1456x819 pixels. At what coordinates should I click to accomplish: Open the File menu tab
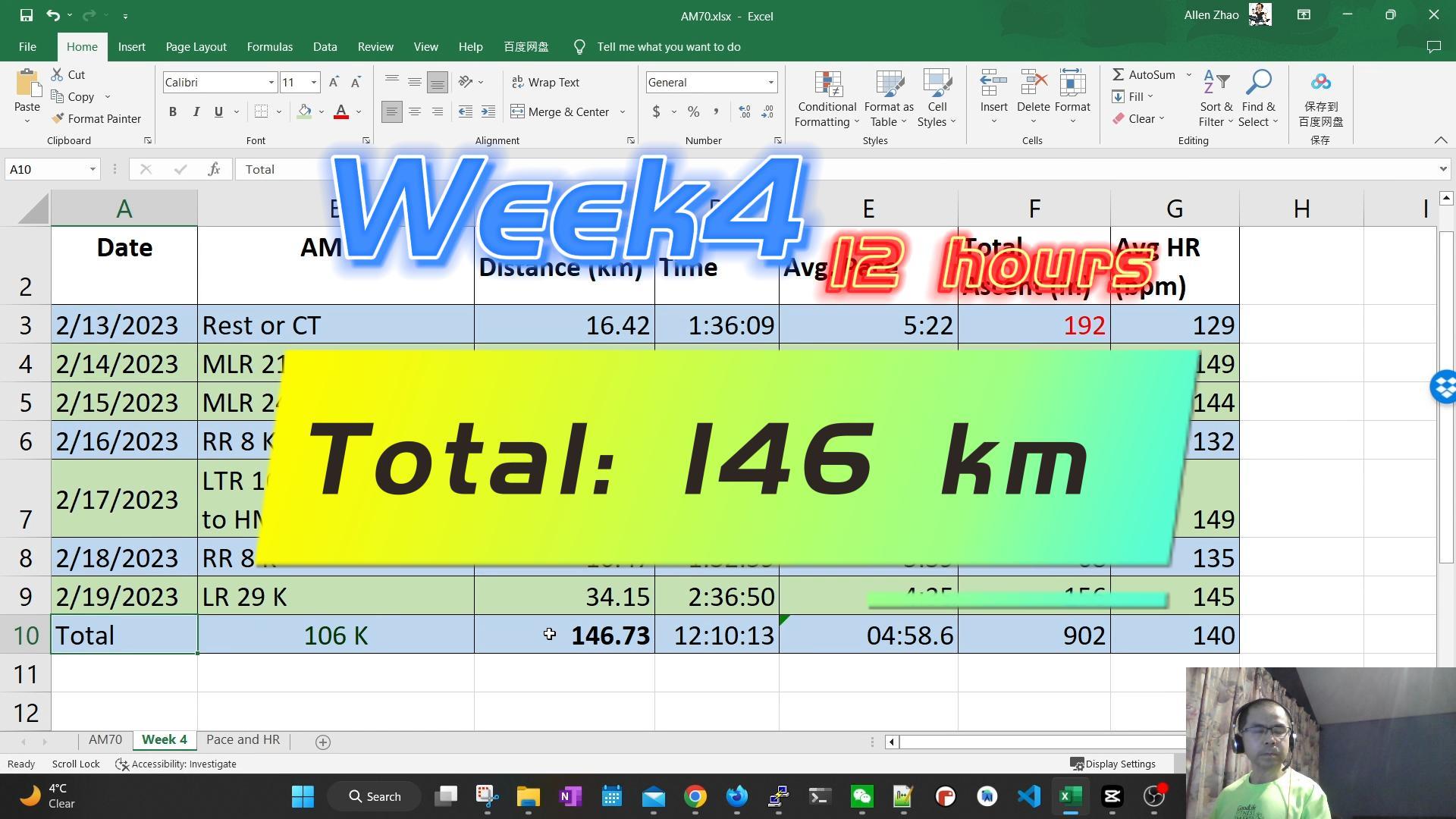(x=27, y=47)
